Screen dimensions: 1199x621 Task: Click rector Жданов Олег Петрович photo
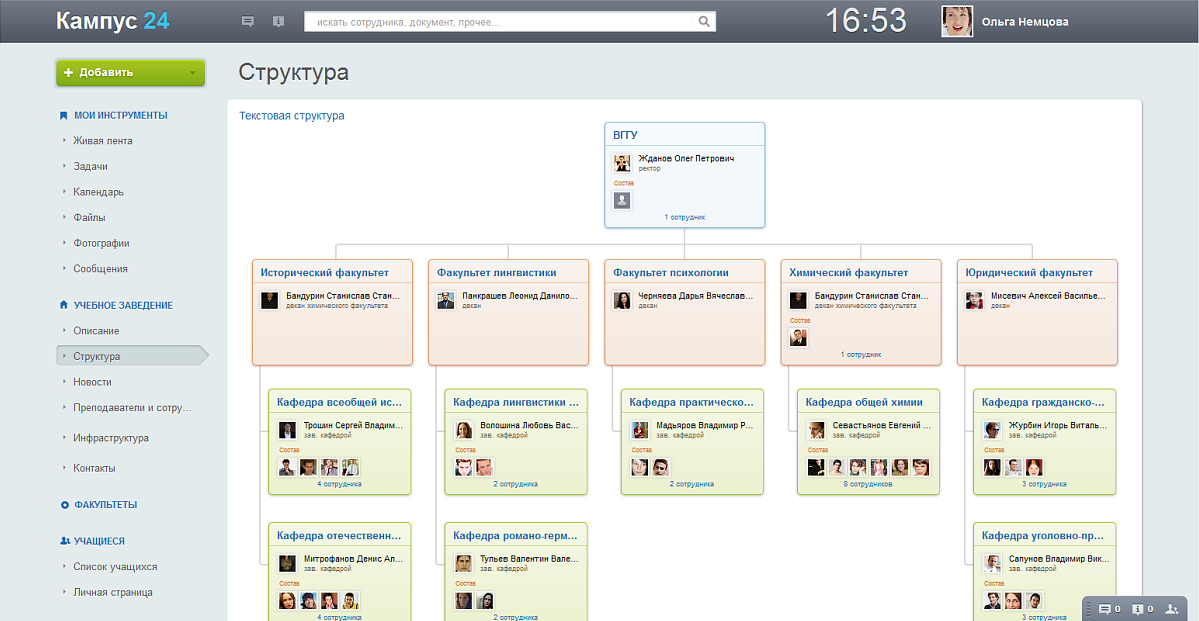tap(622, 163)
